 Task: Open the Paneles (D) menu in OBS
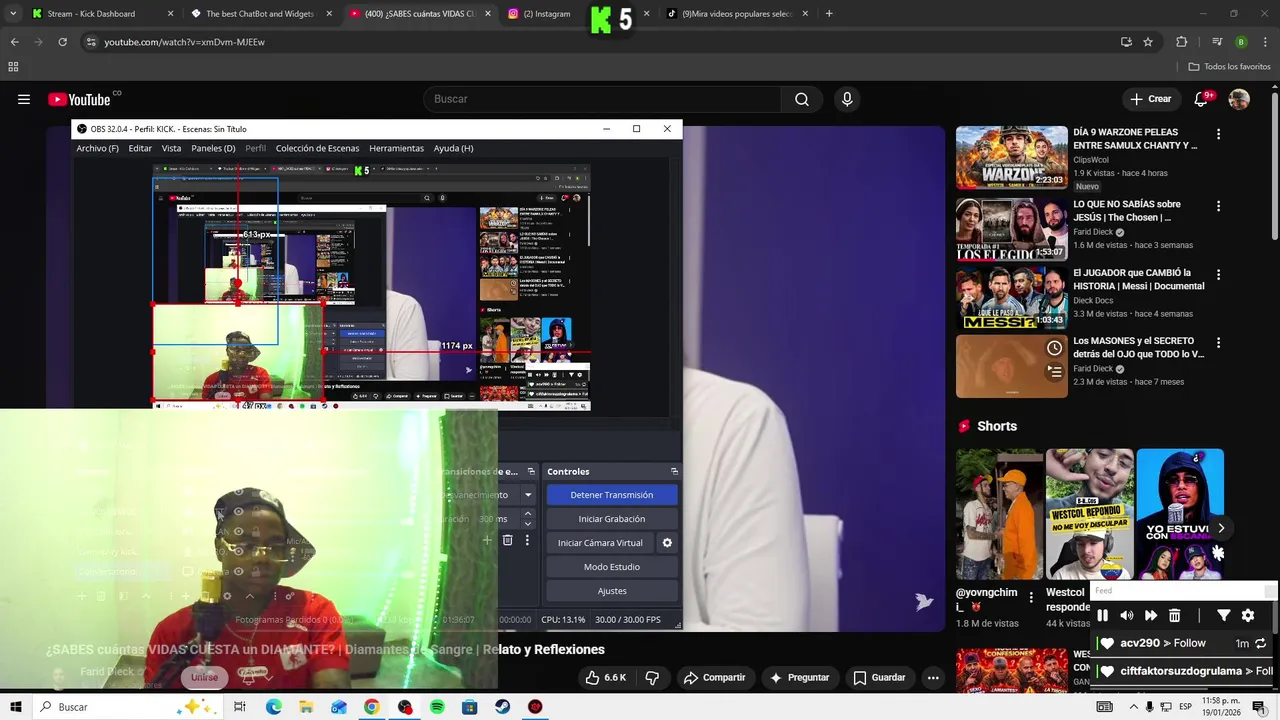point(213,148)
